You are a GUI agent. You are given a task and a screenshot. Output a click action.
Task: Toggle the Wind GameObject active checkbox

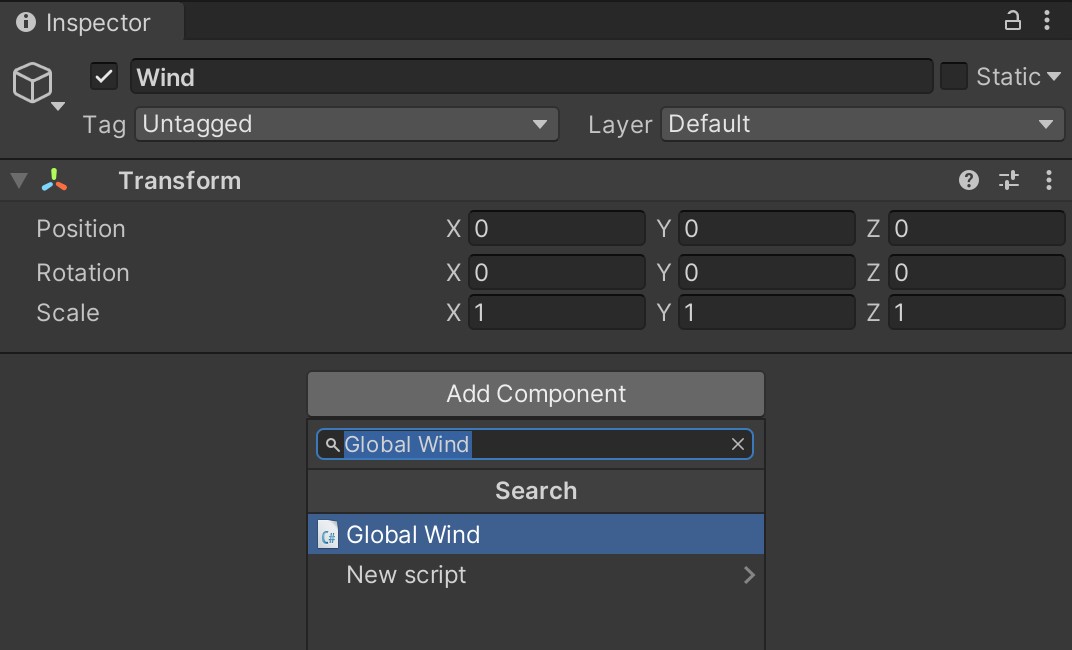point(103,75)
